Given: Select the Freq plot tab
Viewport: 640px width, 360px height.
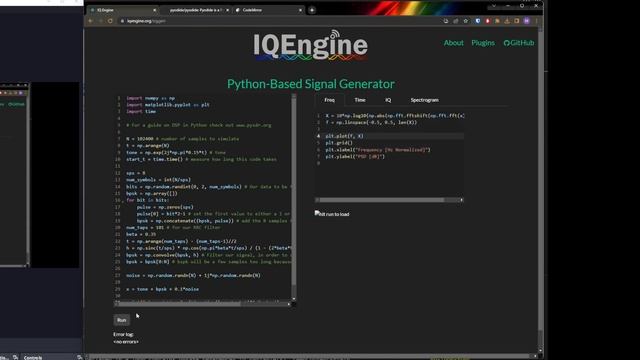Looking at the screenshot, I should [x=329, y=100].
